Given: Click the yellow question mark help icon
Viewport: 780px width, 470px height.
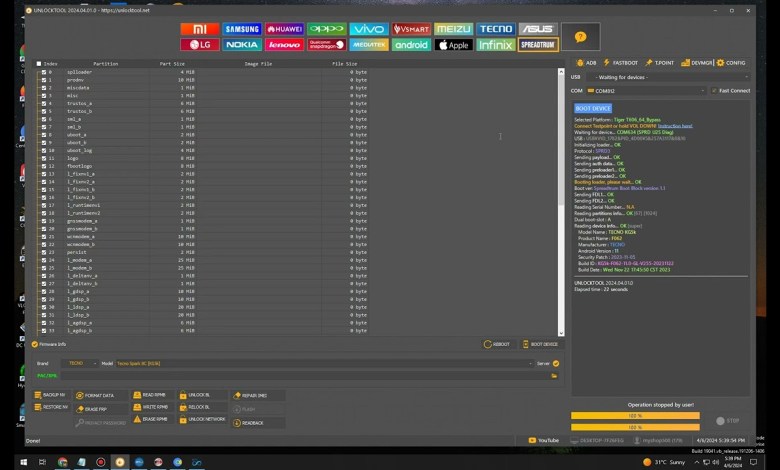Looking at the screenshot, I should pos(580,37).
